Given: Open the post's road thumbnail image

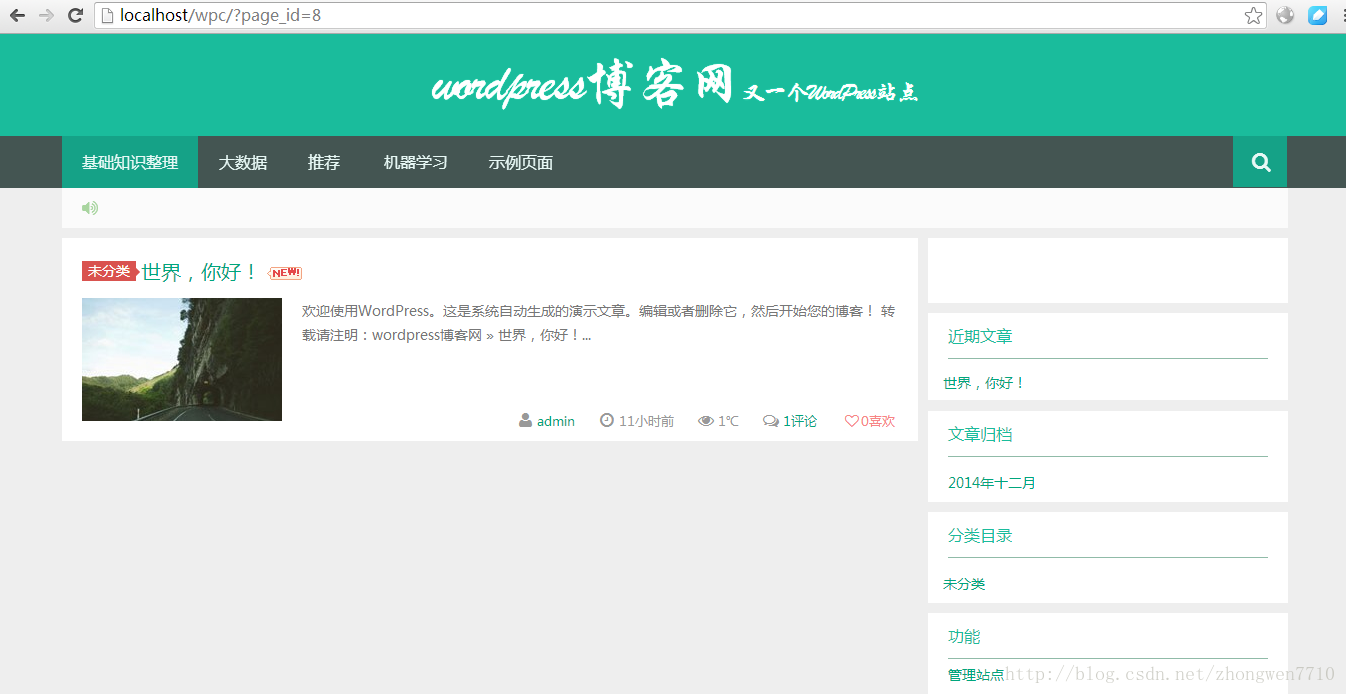Looking at the screenshot, I should (x=182, y=359).
